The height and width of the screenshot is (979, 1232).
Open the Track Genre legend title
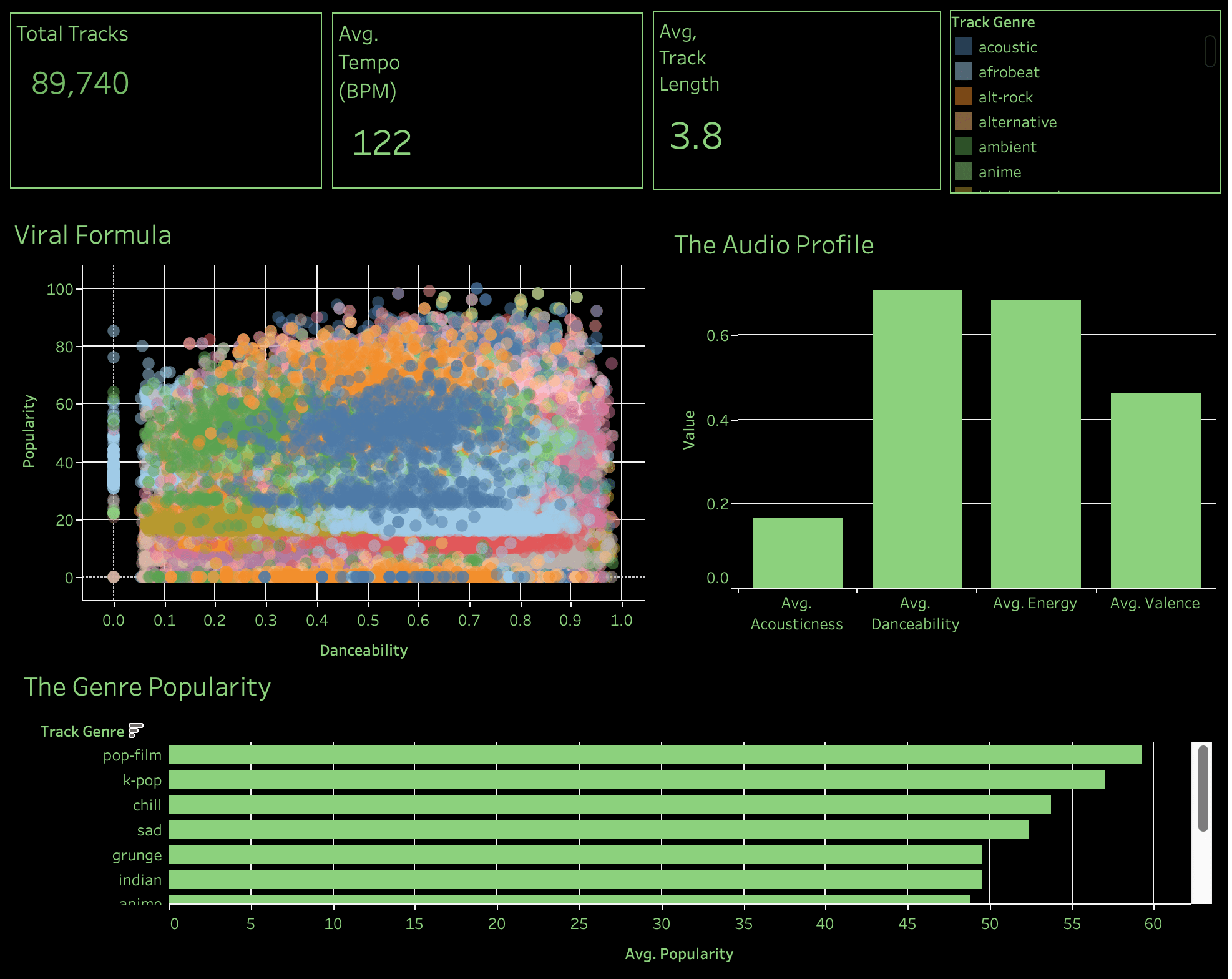(993, 22)
